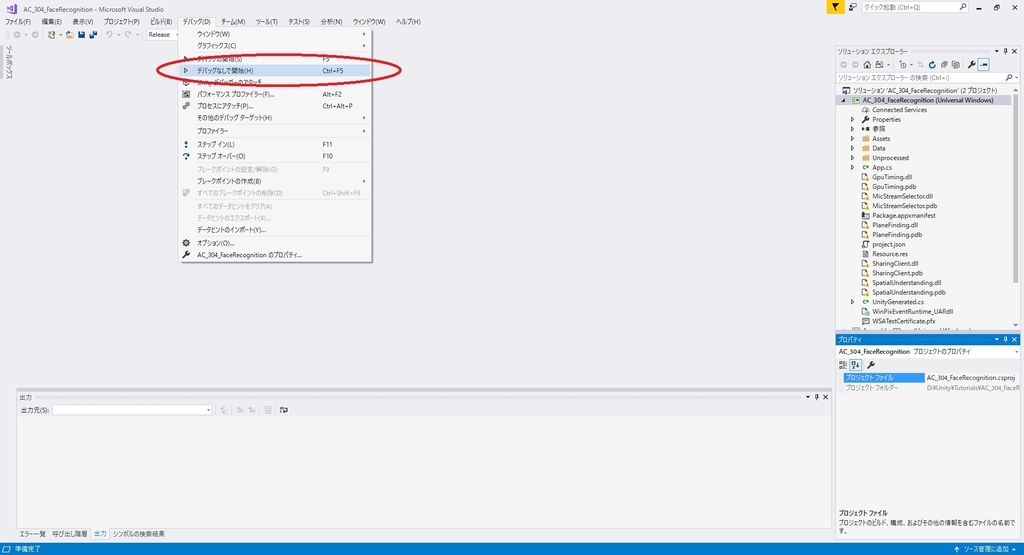Open the Windows submenu in Debug menu
1024x555 pixels.
pyautogui.click(x=275, y=34)
